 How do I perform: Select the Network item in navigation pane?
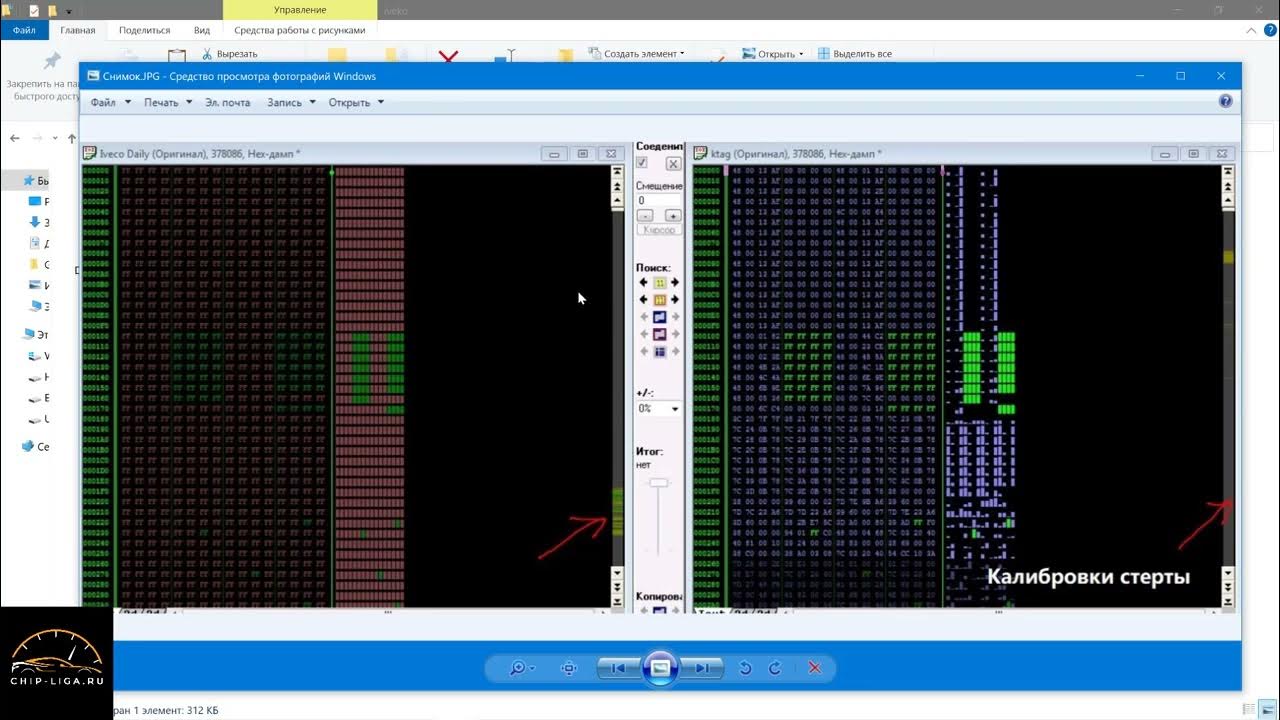point(35,447)
